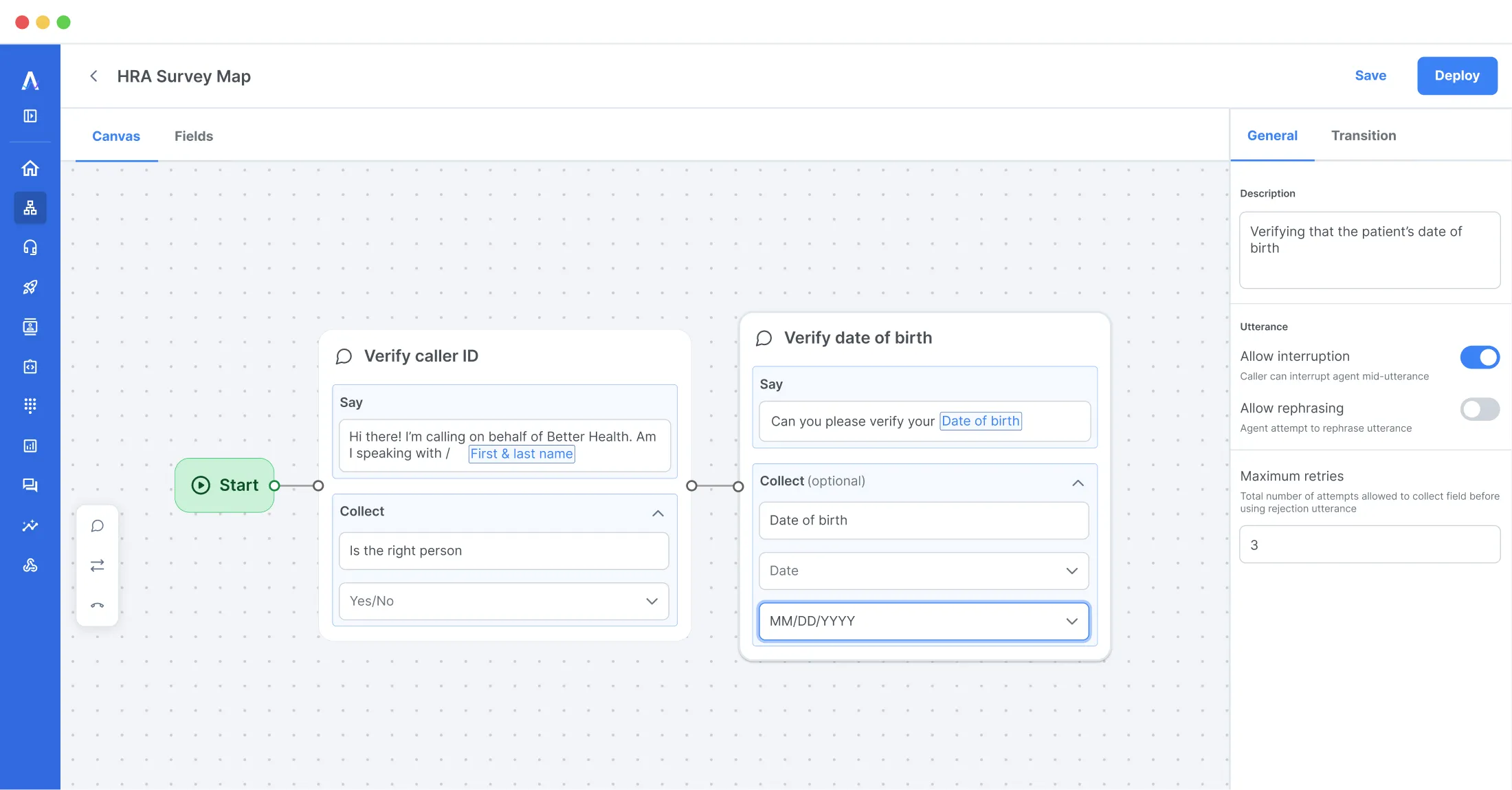Image resolution: width=1512 pixels, height=790 pixels.
Task: Click the rocket launch icon in sidebar
Action: point(30,287)
